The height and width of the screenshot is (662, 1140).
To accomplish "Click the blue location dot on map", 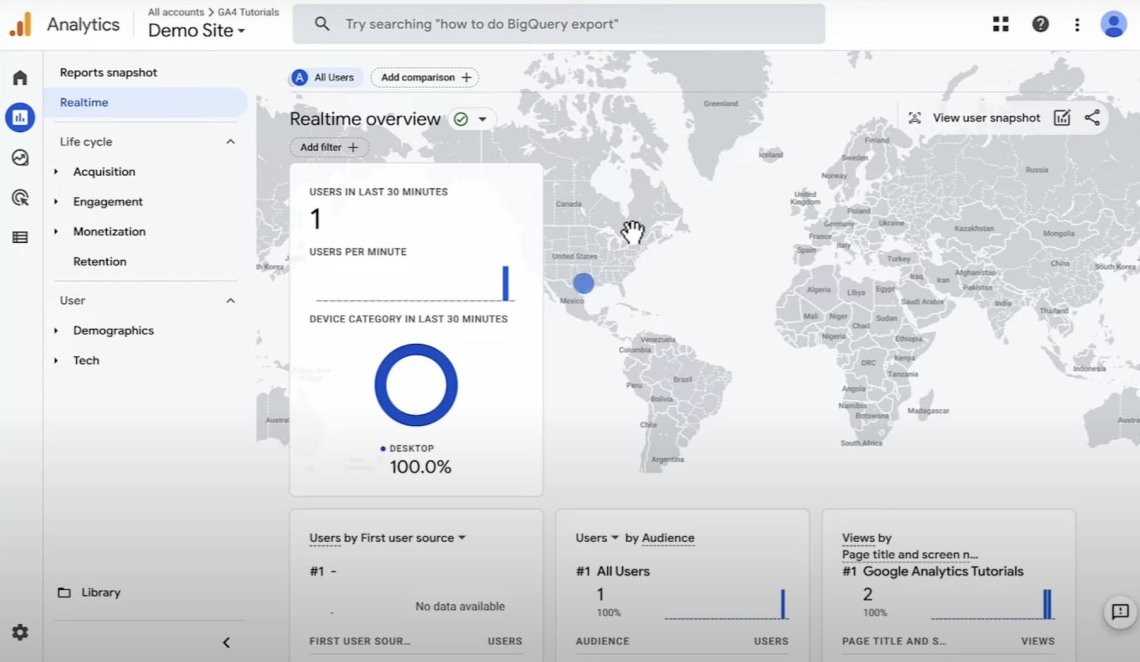I will 583,283.
